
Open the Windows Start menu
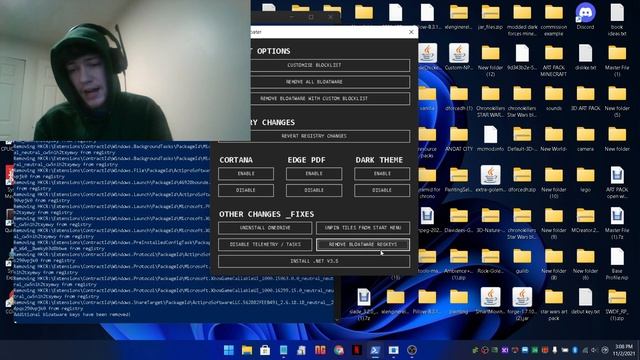[x=229, y=350]
